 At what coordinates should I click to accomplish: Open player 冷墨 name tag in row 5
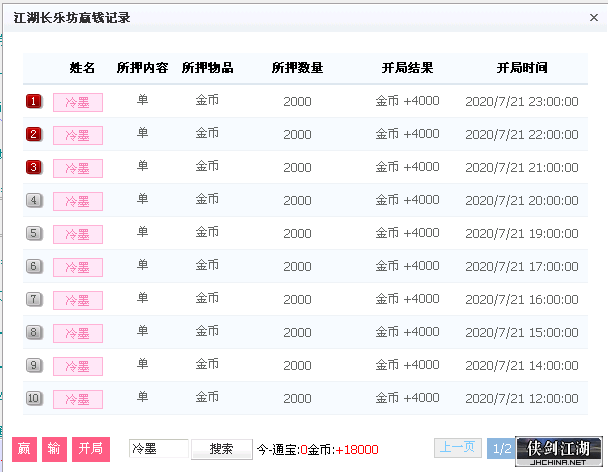78,234
